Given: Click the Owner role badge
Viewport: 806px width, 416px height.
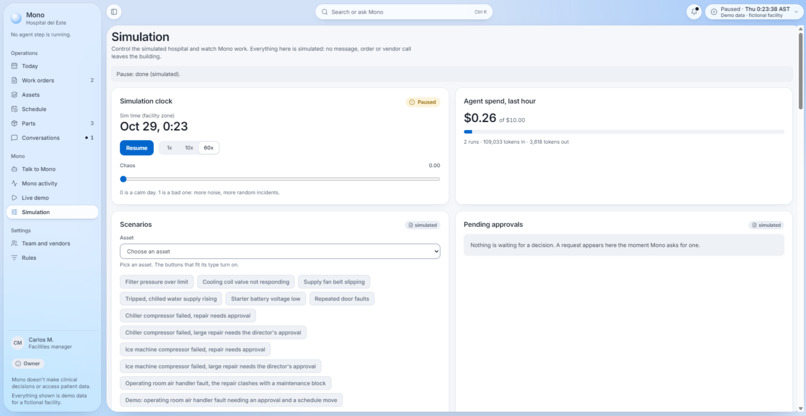Looking at the screenshot, I should tap(28, 364).
